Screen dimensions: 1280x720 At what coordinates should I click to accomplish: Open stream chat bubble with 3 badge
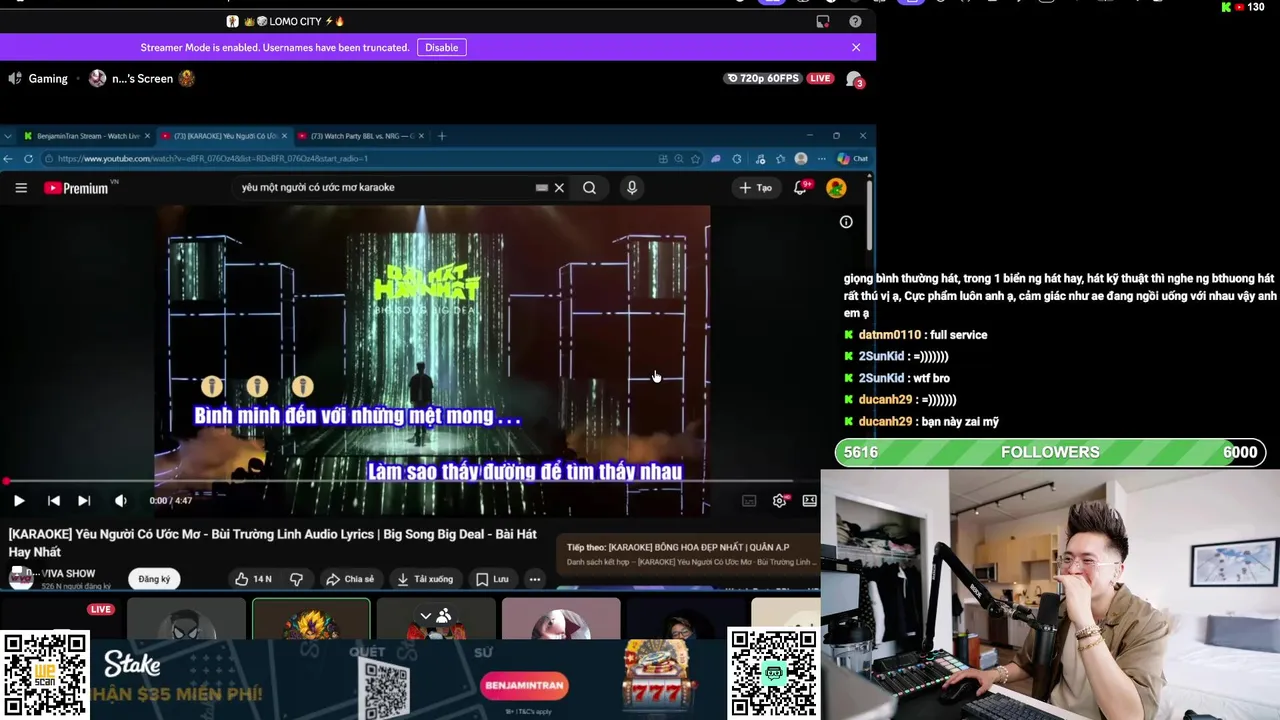[854, 79]
